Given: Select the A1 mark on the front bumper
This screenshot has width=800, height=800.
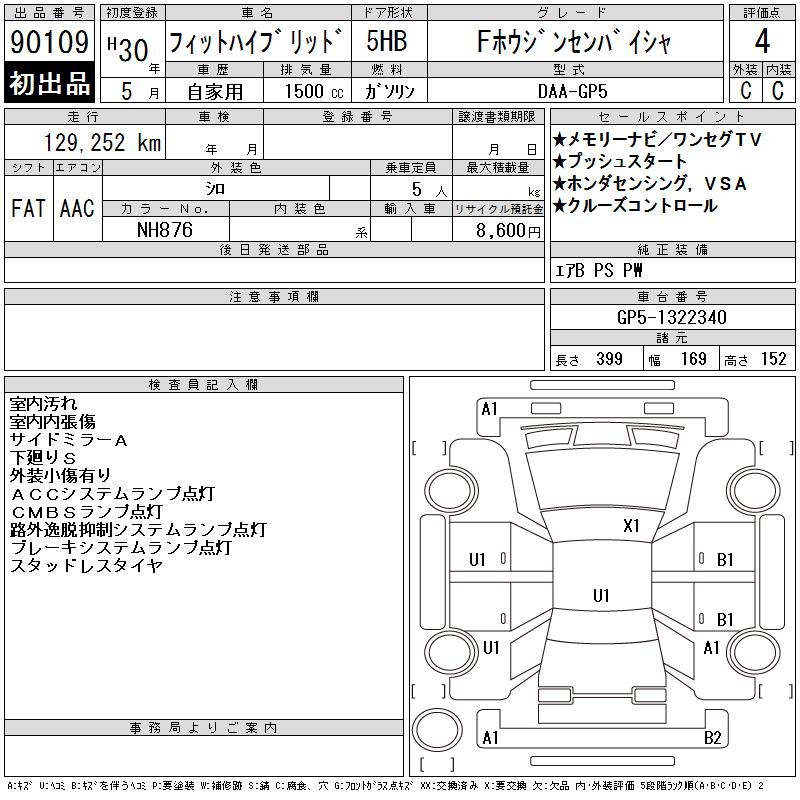Looking at the screenshot, I should [489, 409].
